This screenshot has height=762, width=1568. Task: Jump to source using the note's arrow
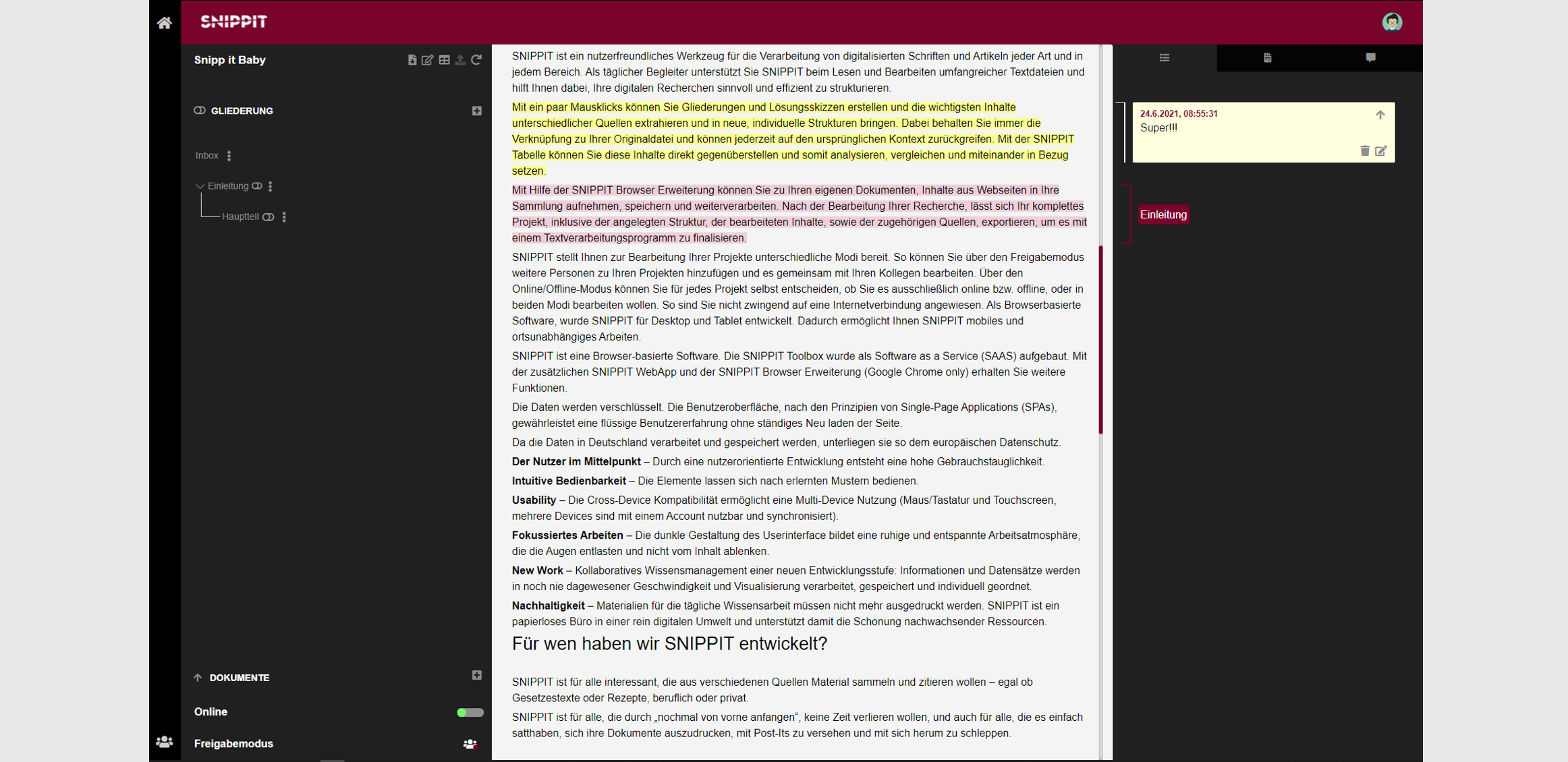[1380, 115]
